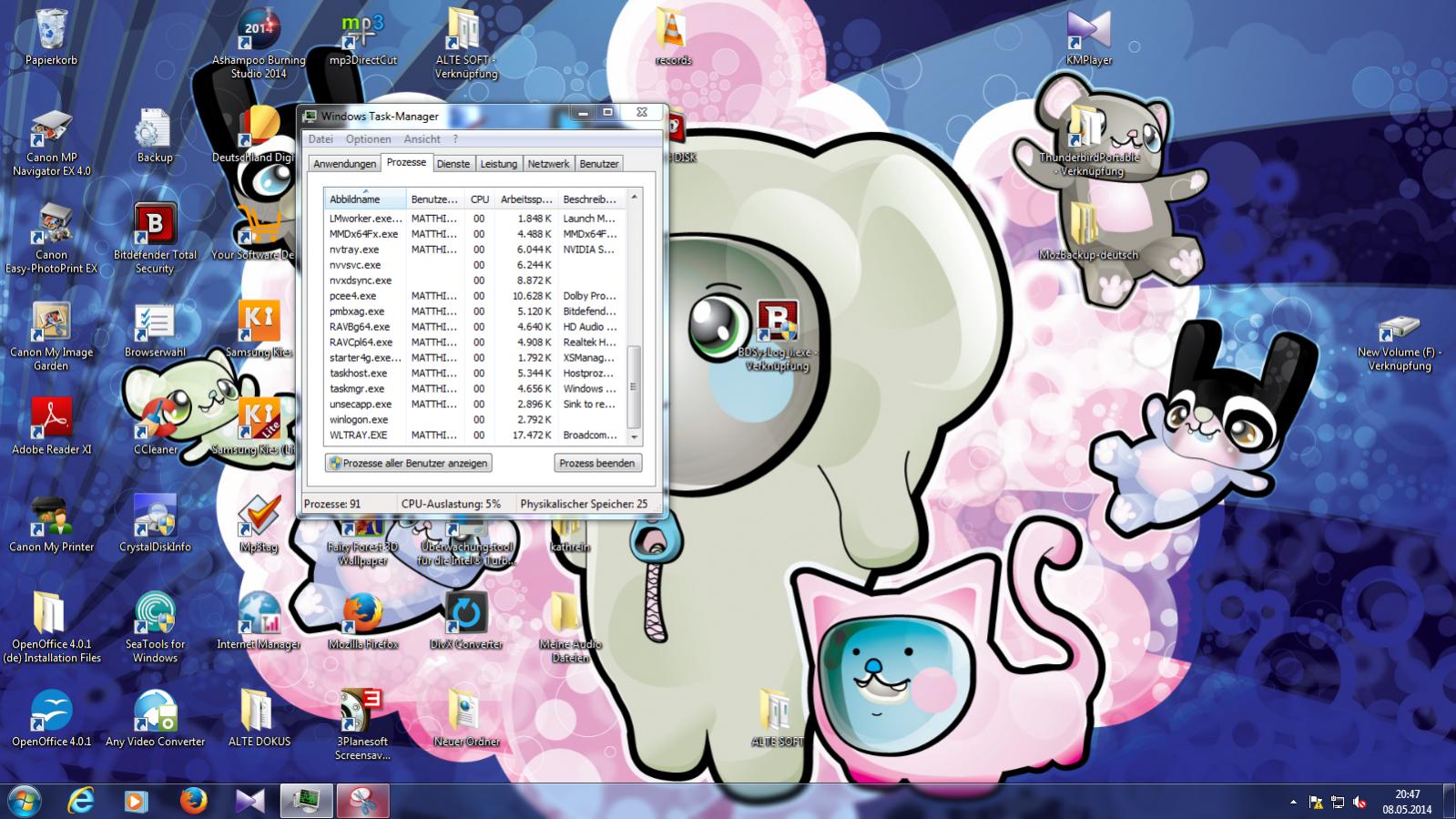Switch to the Benutzer tab
This screenshot has height=819, width=1456.
[x=598, y=164]
